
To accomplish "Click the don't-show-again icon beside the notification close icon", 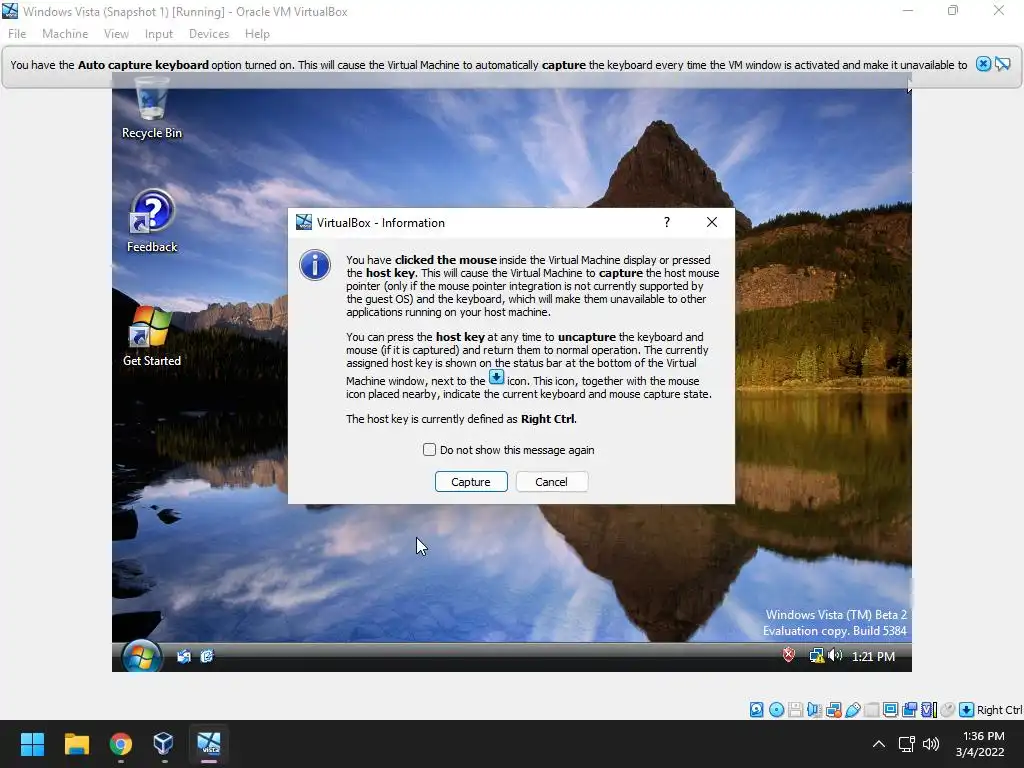I will 1002,64.
